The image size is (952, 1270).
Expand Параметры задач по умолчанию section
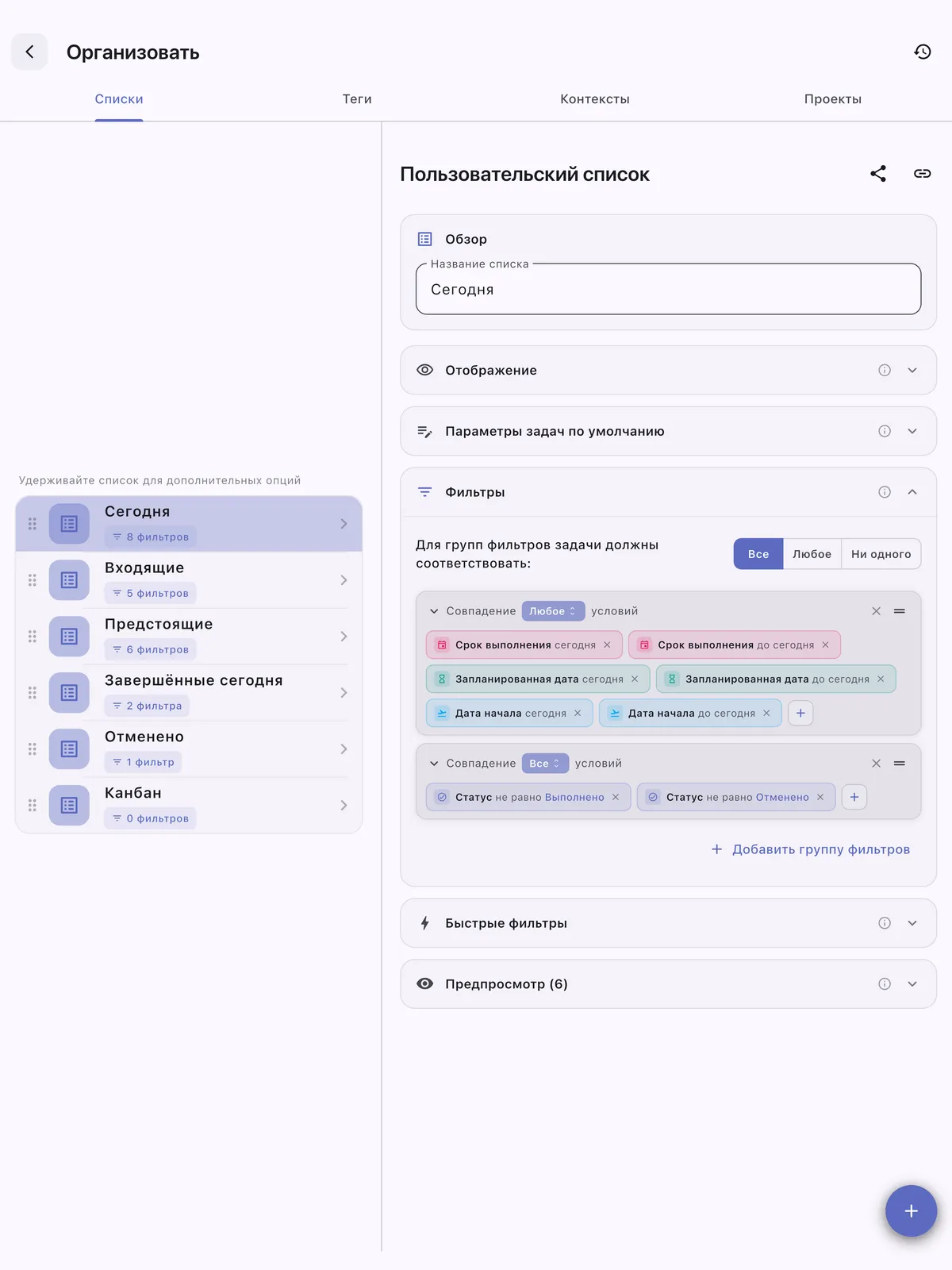tap(912, 432)
